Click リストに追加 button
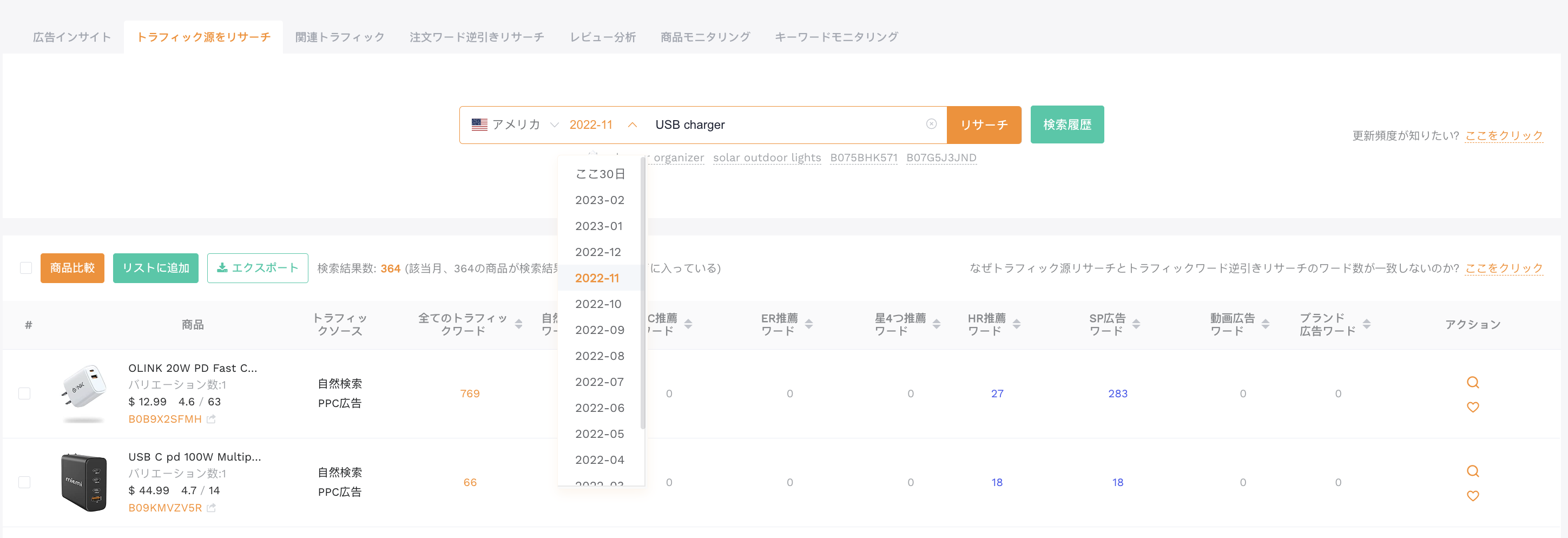 [156, 268]
